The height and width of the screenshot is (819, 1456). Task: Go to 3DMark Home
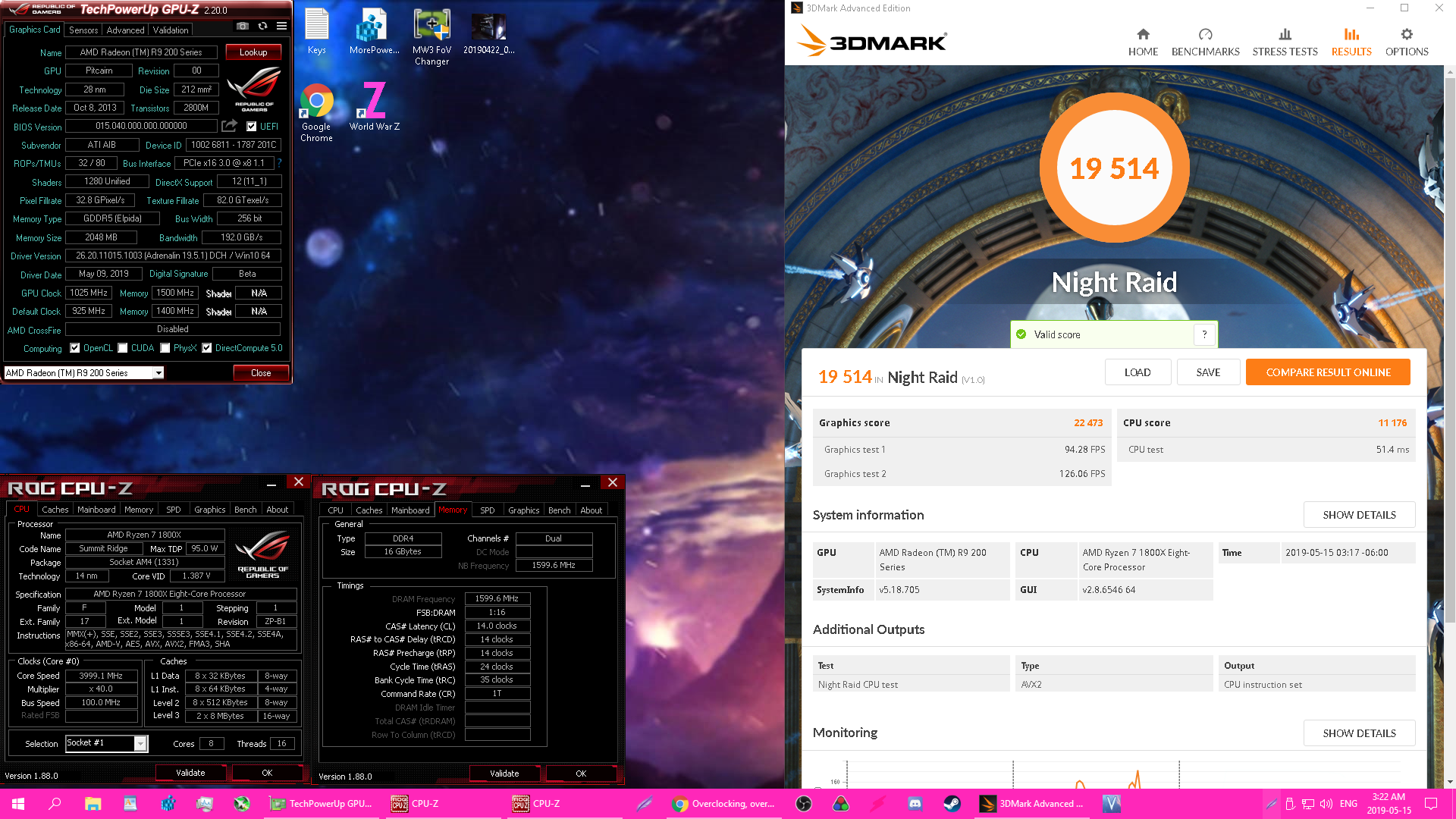coord(1143,42)
